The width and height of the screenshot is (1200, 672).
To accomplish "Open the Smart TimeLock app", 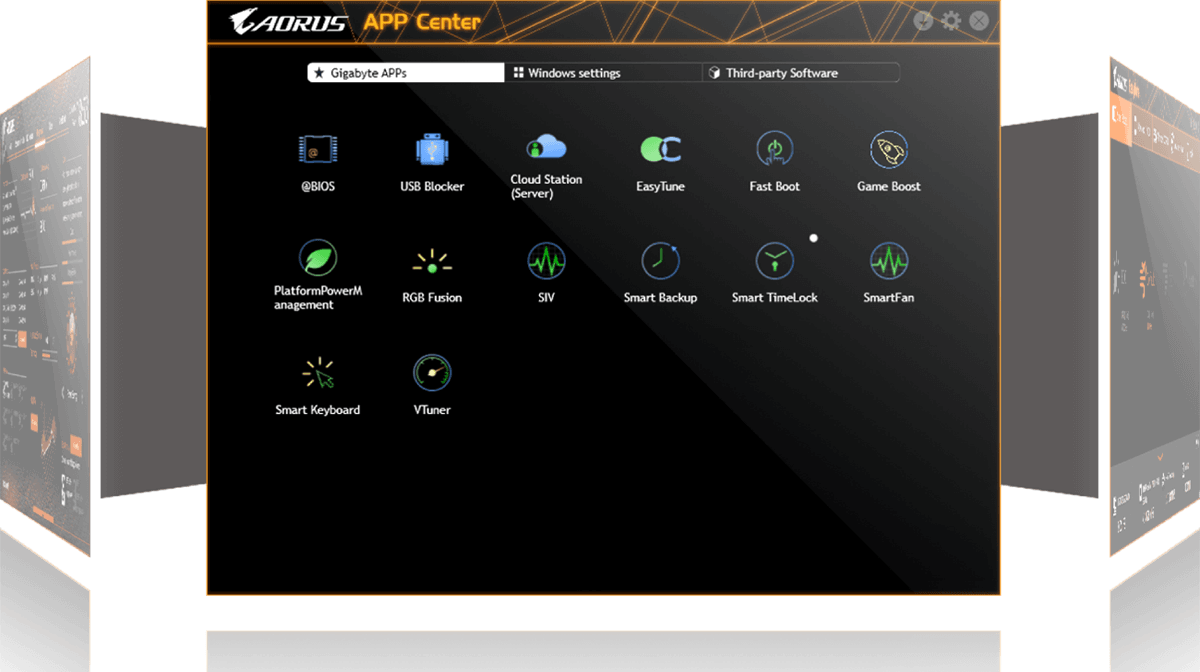I will 774,262.
